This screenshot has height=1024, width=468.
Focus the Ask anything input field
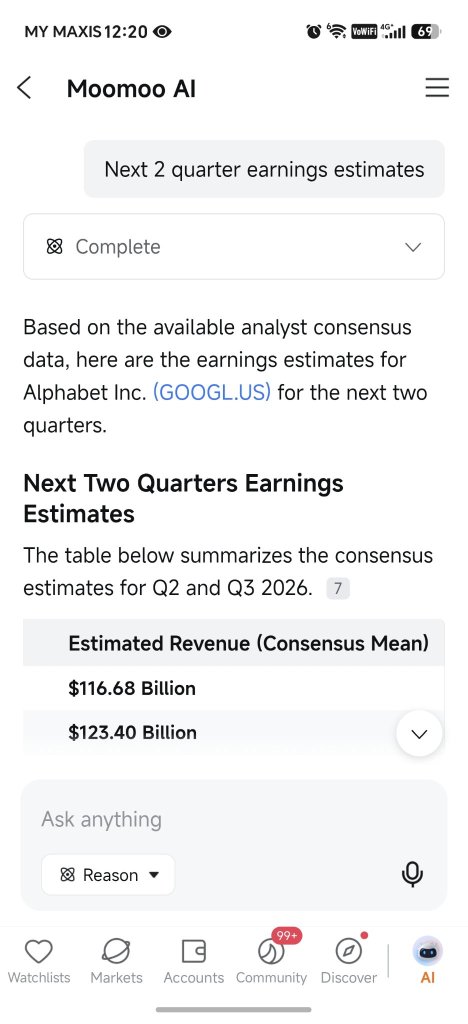point(234,820)
